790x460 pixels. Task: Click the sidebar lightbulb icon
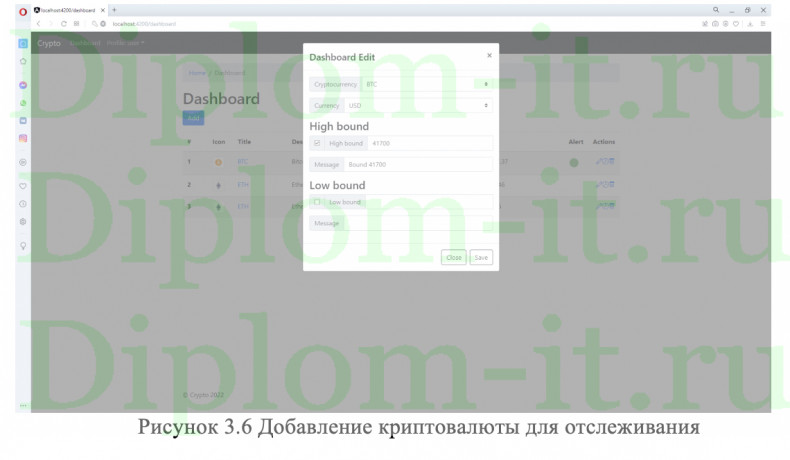click(23, 246)
